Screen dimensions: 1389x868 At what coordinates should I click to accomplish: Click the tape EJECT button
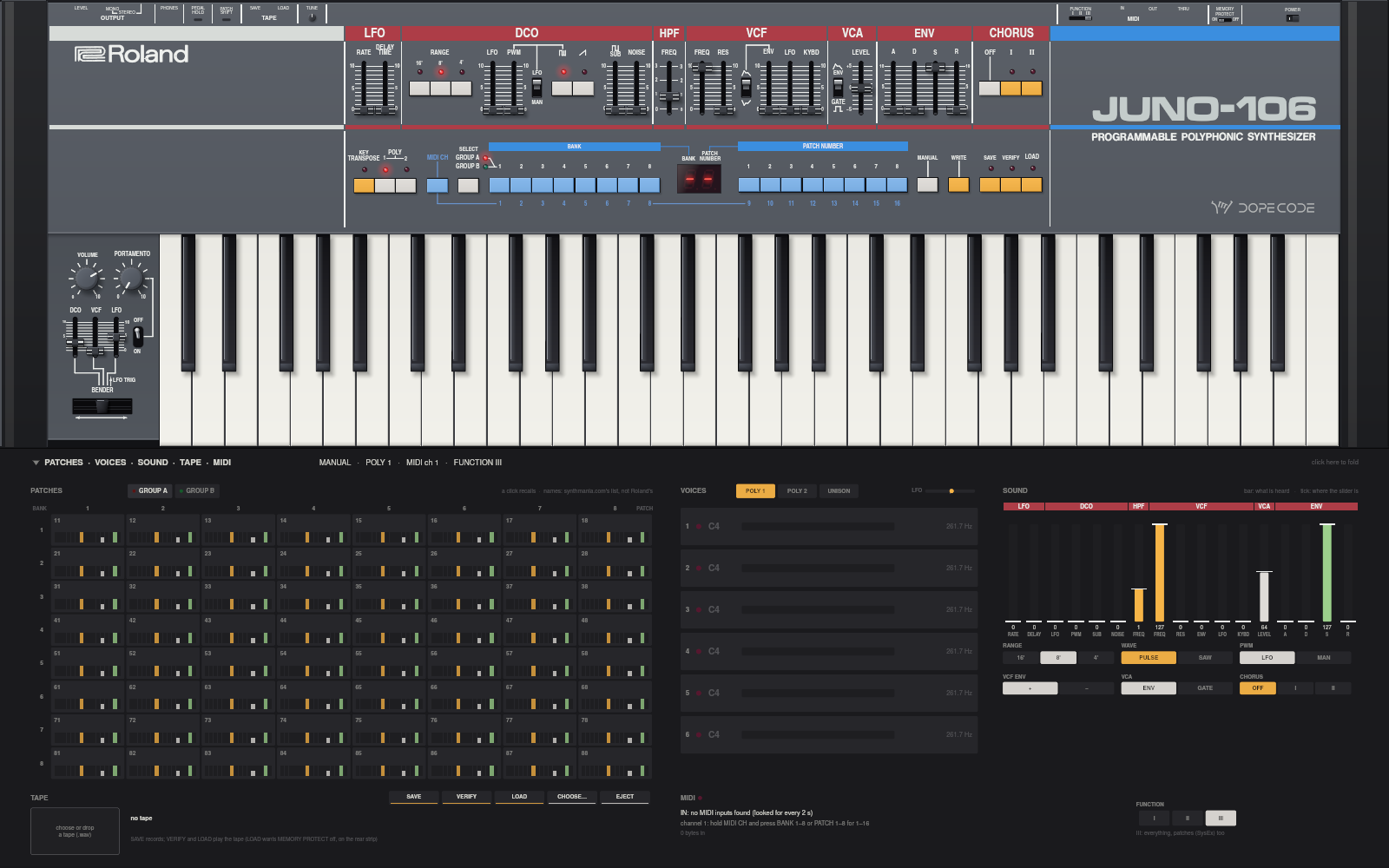(x=625, y=797)
